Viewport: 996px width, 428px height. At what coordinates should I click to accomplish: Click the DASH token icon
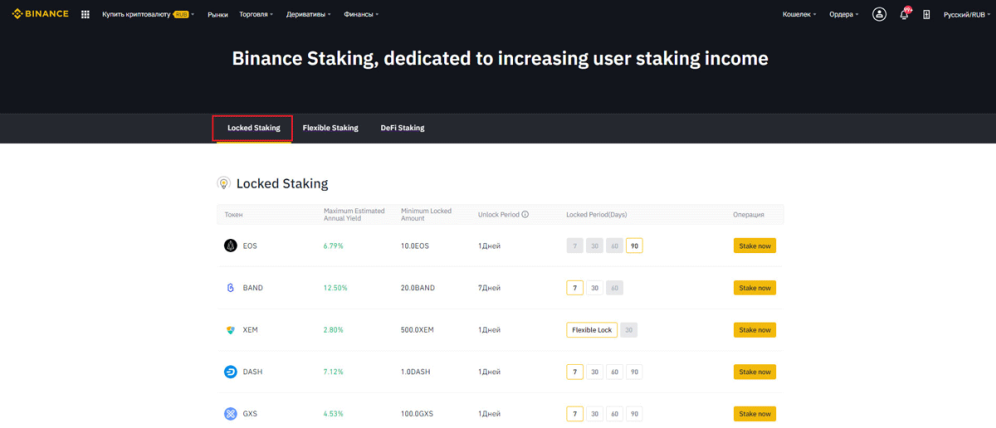231,372
